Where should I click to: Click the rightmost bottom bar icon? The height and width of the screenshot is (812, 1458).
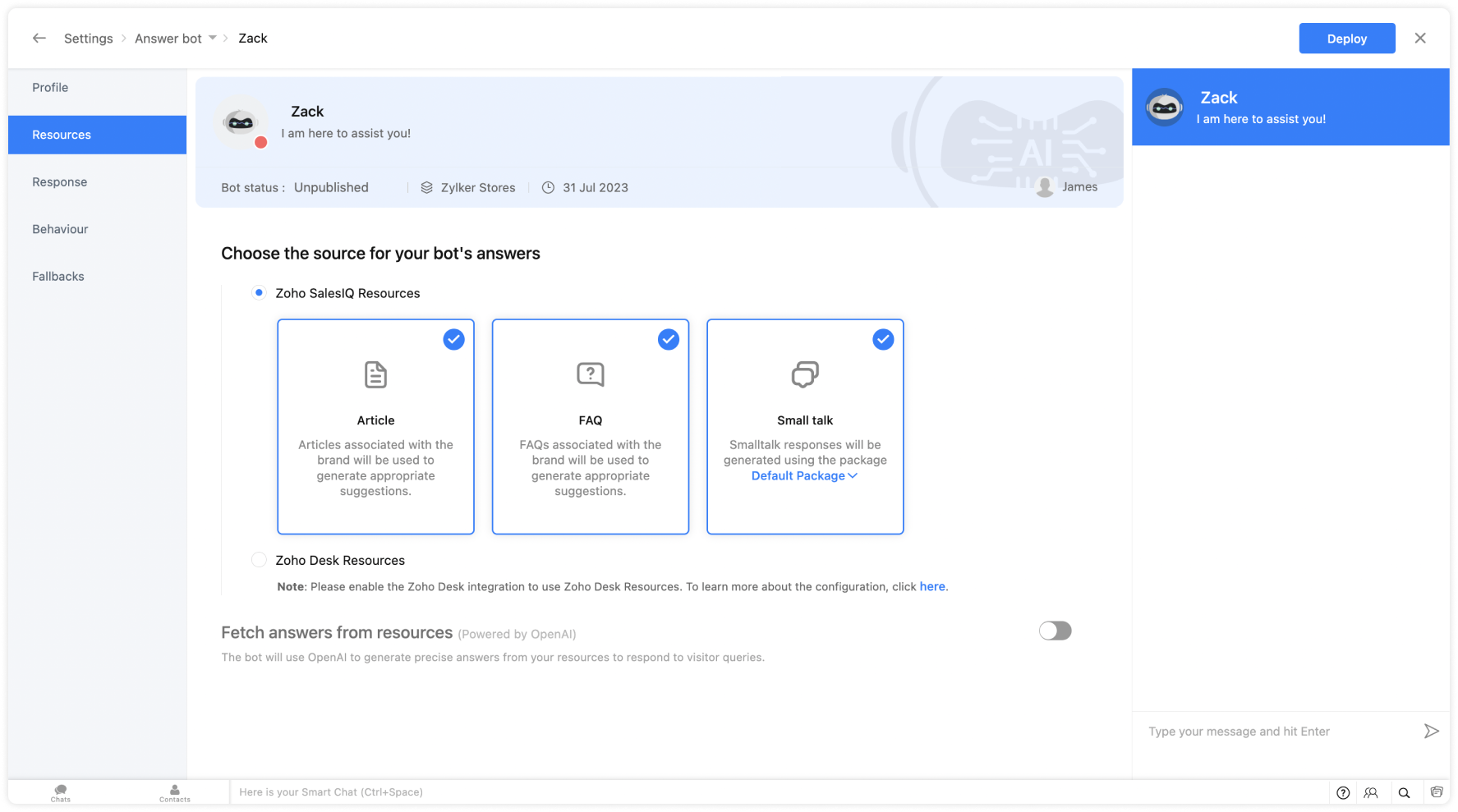tap(1436, 792)
